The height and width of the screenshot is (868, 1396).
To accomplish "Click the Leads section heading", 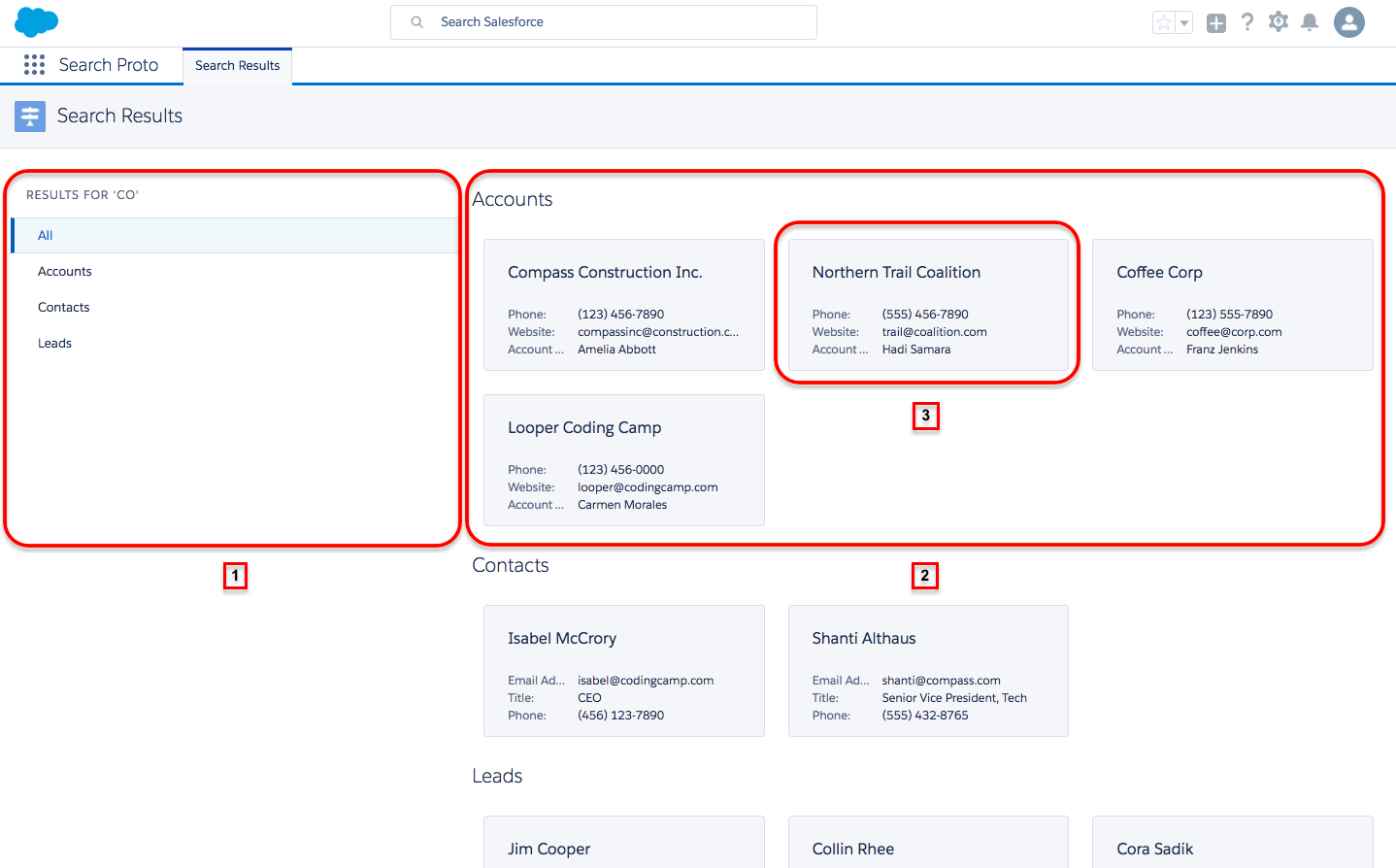I will 497,777.
